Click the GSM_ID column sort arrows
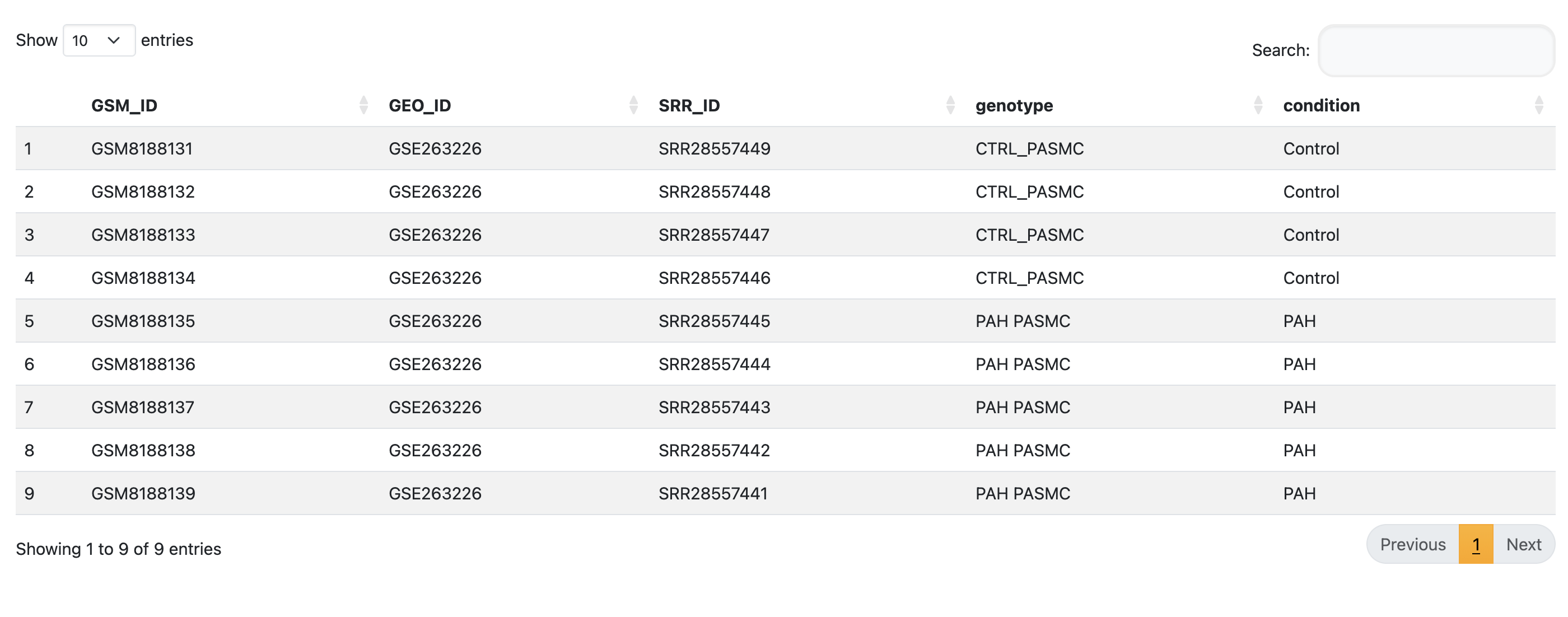The width and height of the screenshot is (1568, 617). click(363, 105)
